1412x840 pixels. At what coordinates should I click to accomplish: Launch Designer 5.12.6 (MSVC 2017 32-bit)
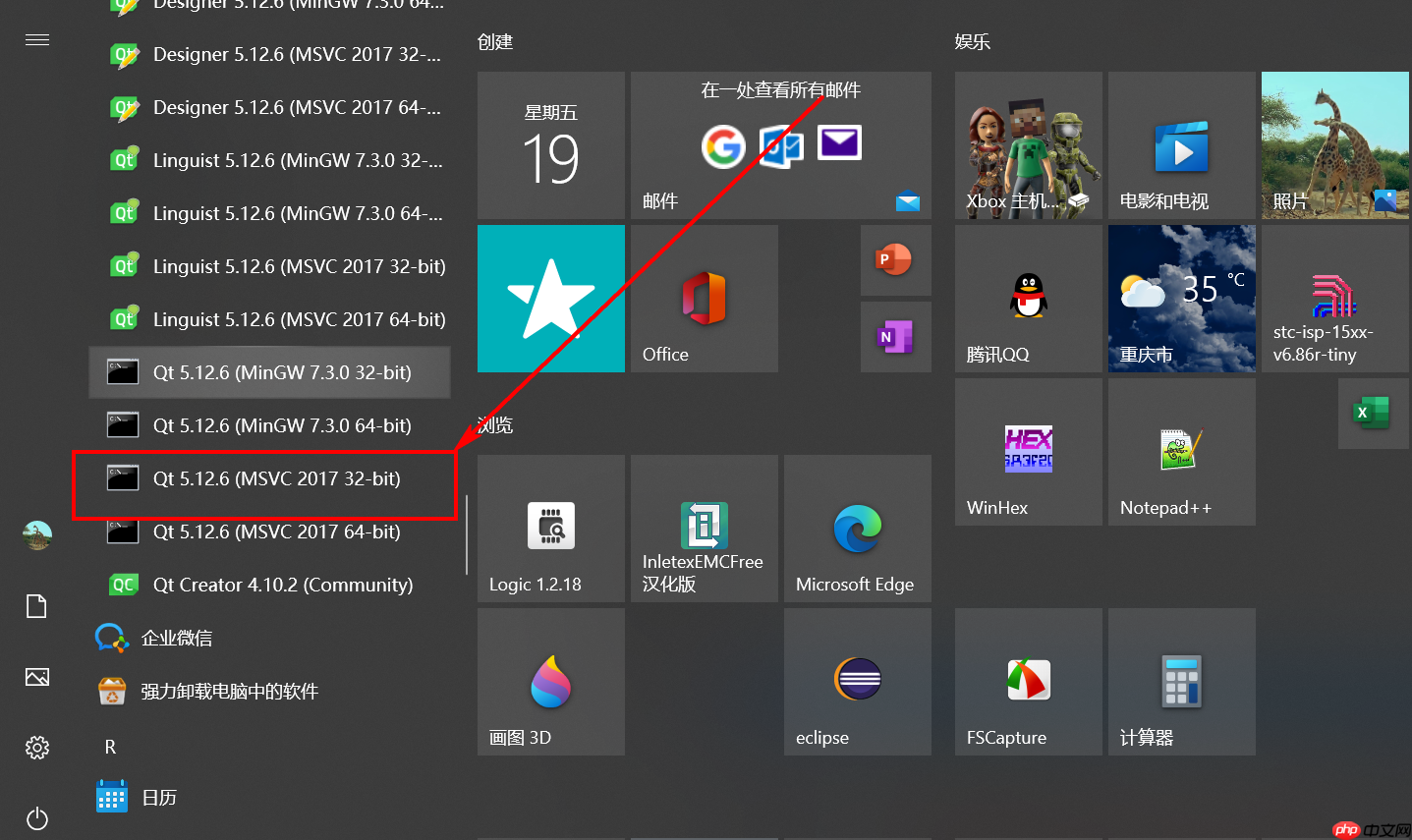coord(270,54)
